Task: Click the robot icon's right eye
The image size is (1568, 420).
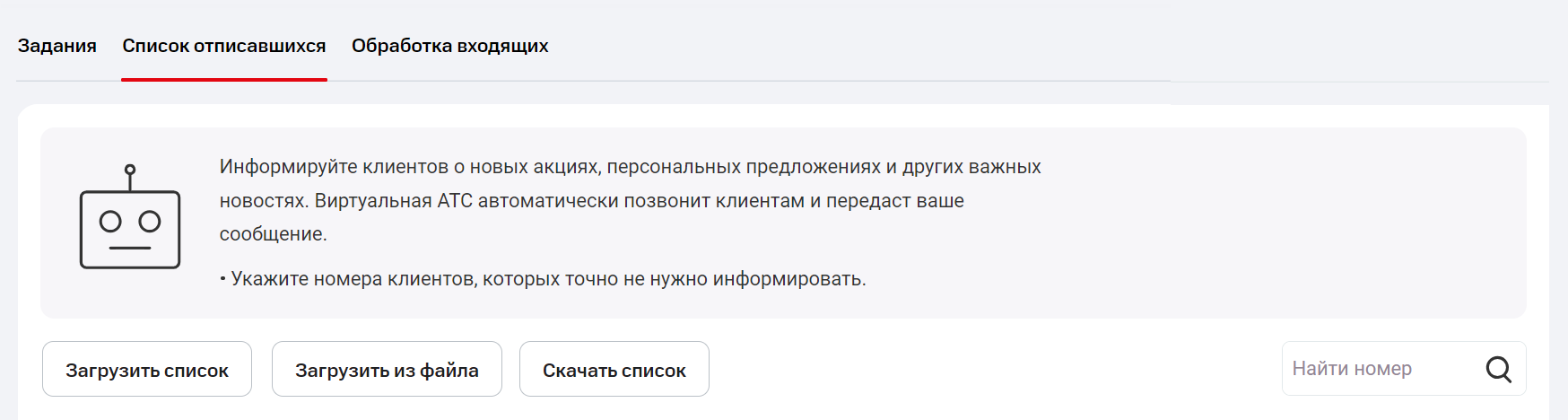Action: (x=150, y=221)
